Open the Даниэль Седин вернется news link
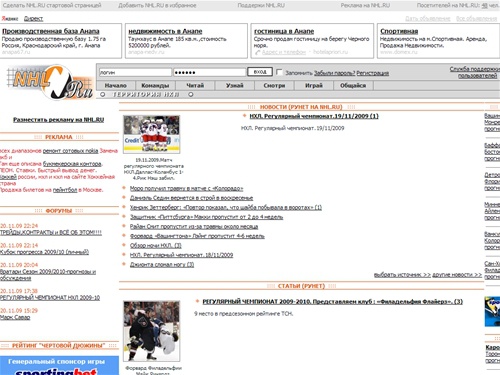This screenshot has width=500, height=375. click(191, 198)
